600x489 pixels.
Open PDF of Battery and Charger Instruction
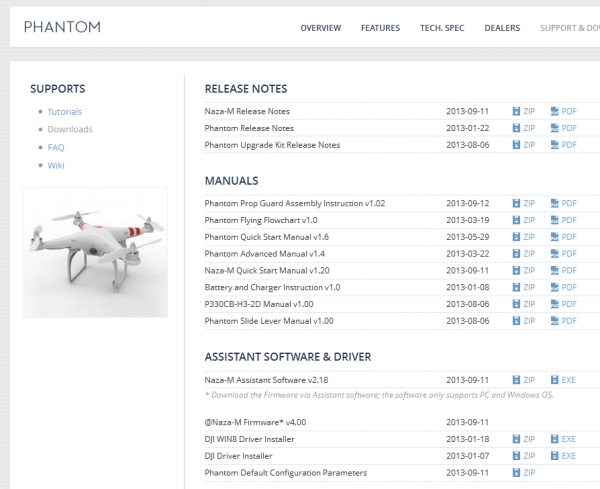click(563, 287)
